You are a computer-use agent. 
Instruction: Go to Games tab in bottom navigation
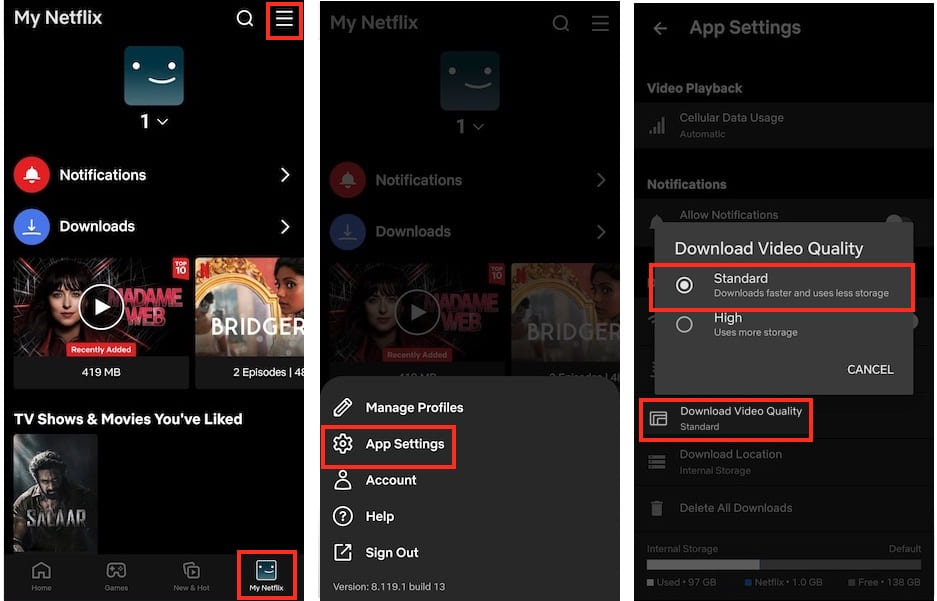116,576
